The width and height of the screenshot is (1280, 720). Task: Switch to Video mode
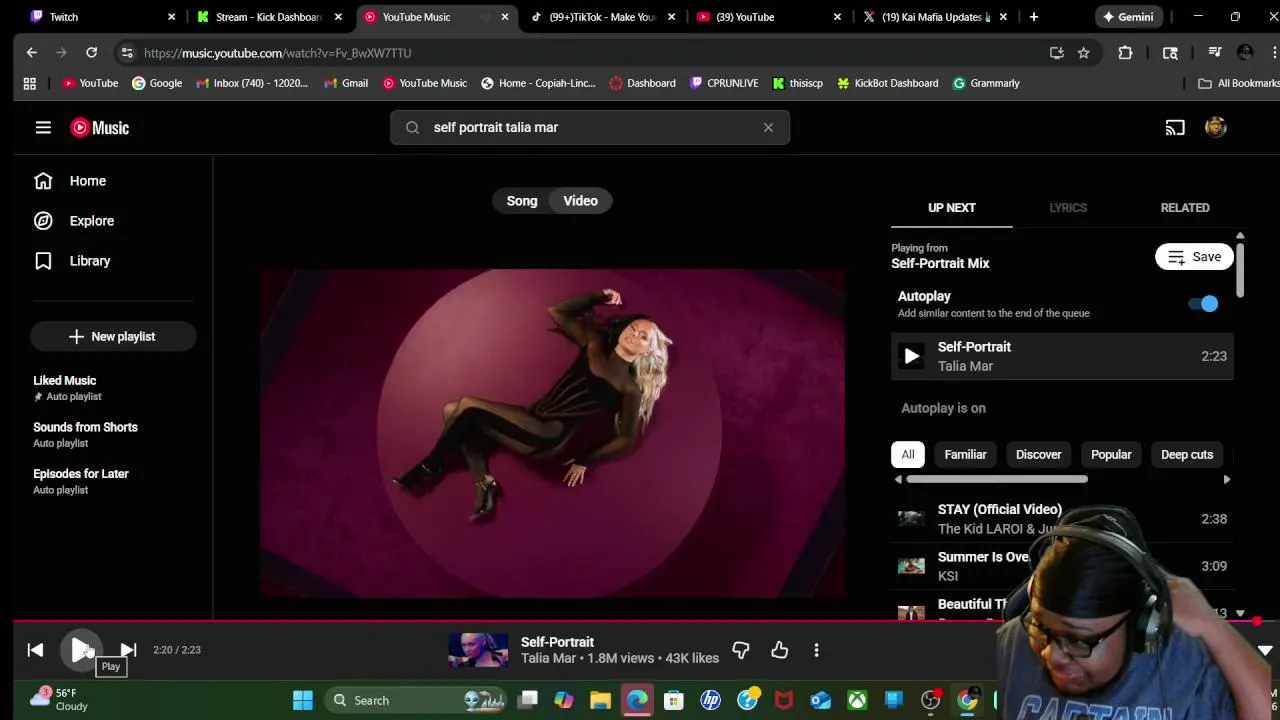pos(580,201)
